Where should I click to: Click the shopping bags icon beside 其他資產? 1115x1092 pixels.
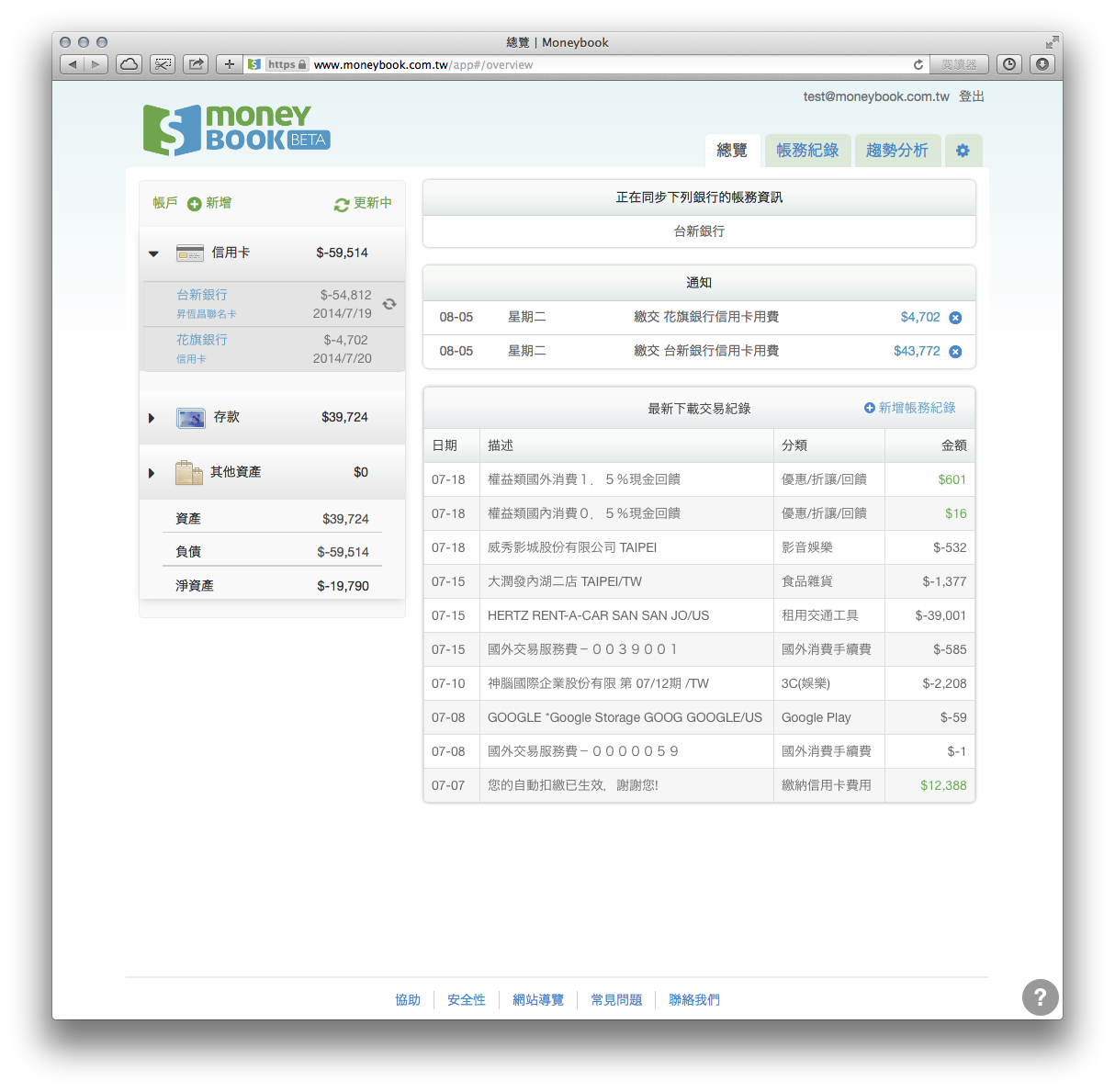coord(189,471)
